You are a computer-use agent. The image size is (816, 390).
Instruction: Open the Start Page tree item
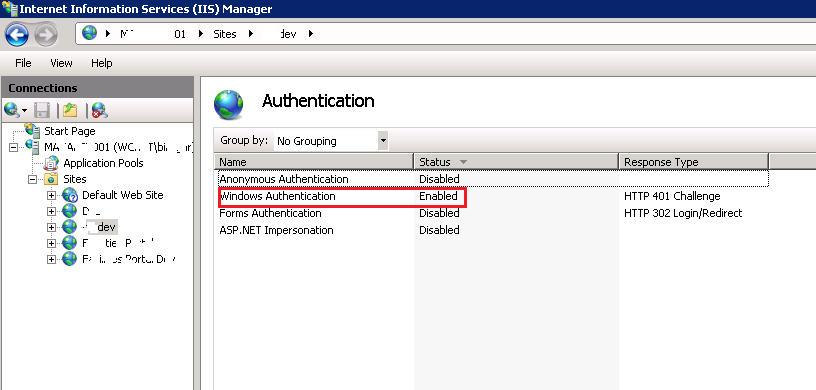[70, 131]
